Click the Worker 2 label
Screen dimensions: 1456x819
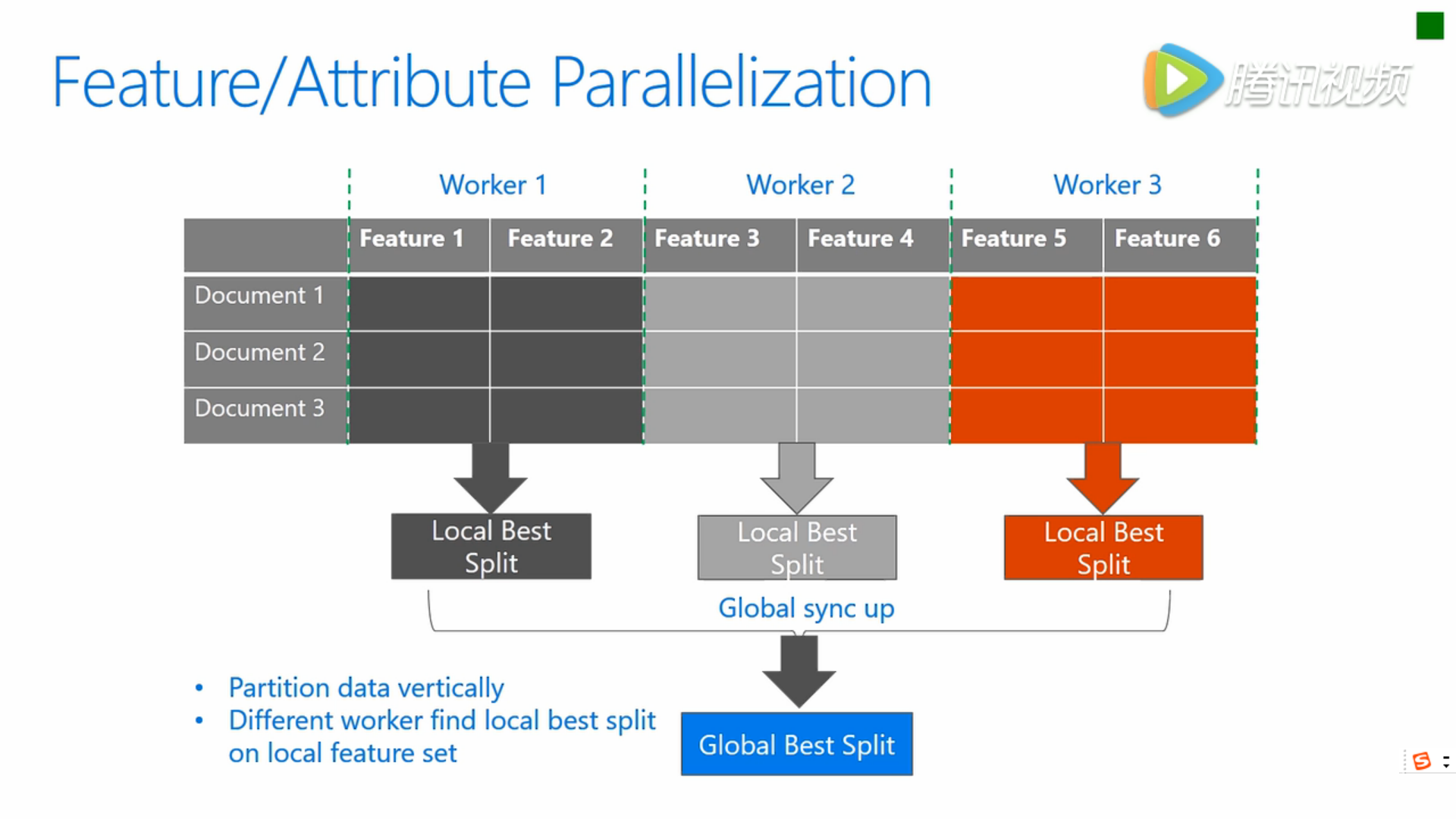tap(800, 185)
